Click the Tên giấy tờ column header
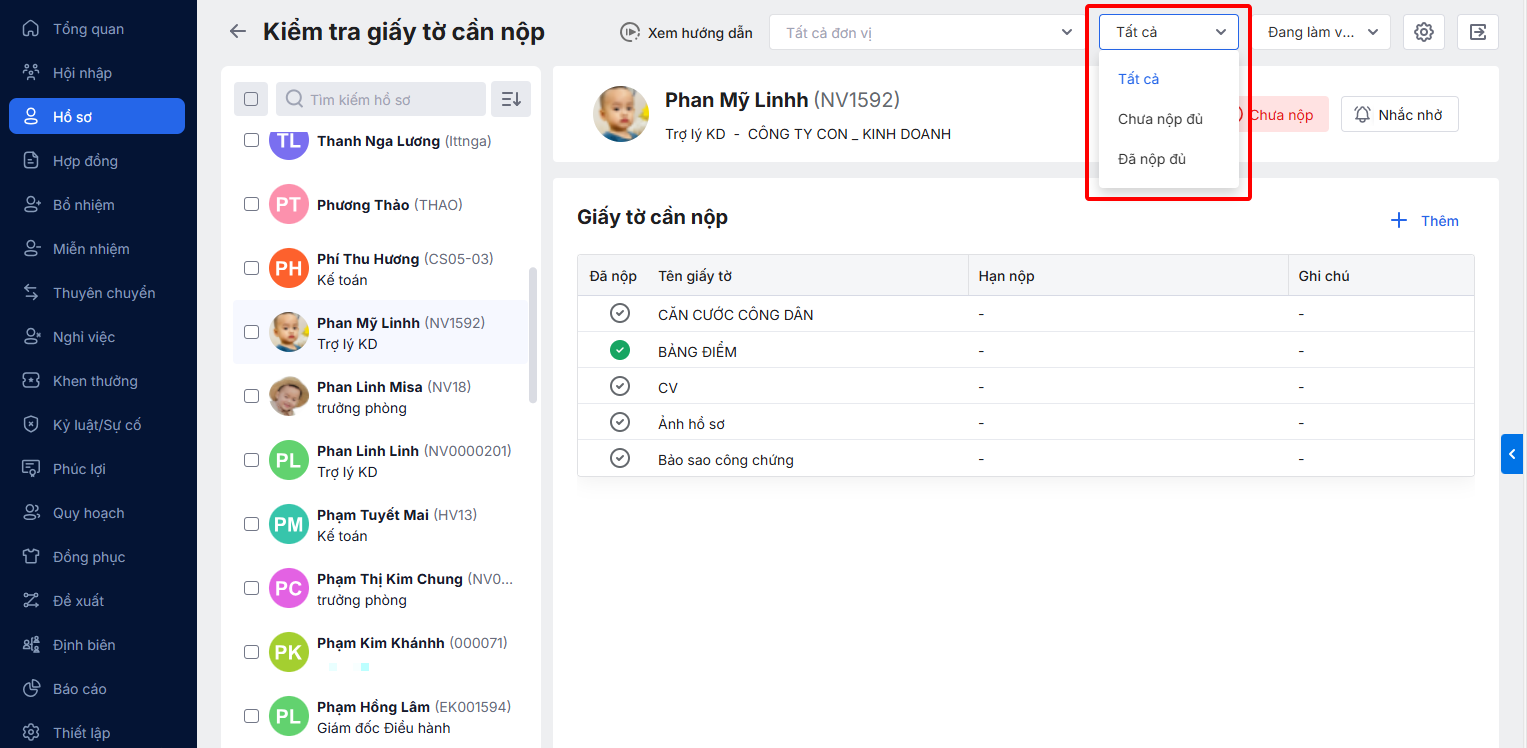The height and width of the screenshot is (748, 1527). point(809,276)
